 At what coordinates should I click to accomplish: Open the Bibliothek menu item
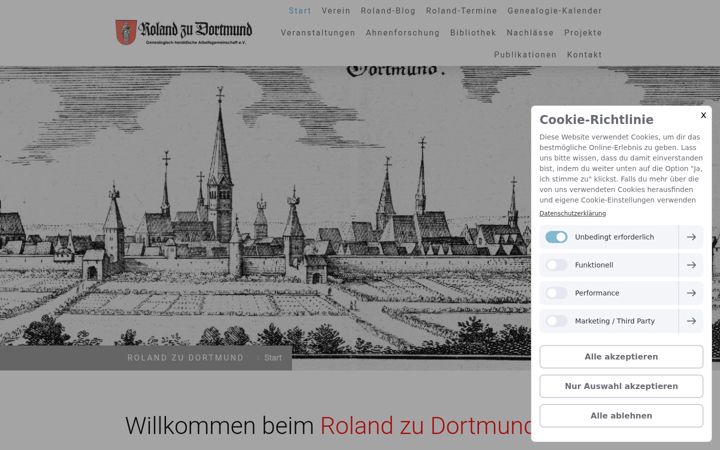(473, 33)
